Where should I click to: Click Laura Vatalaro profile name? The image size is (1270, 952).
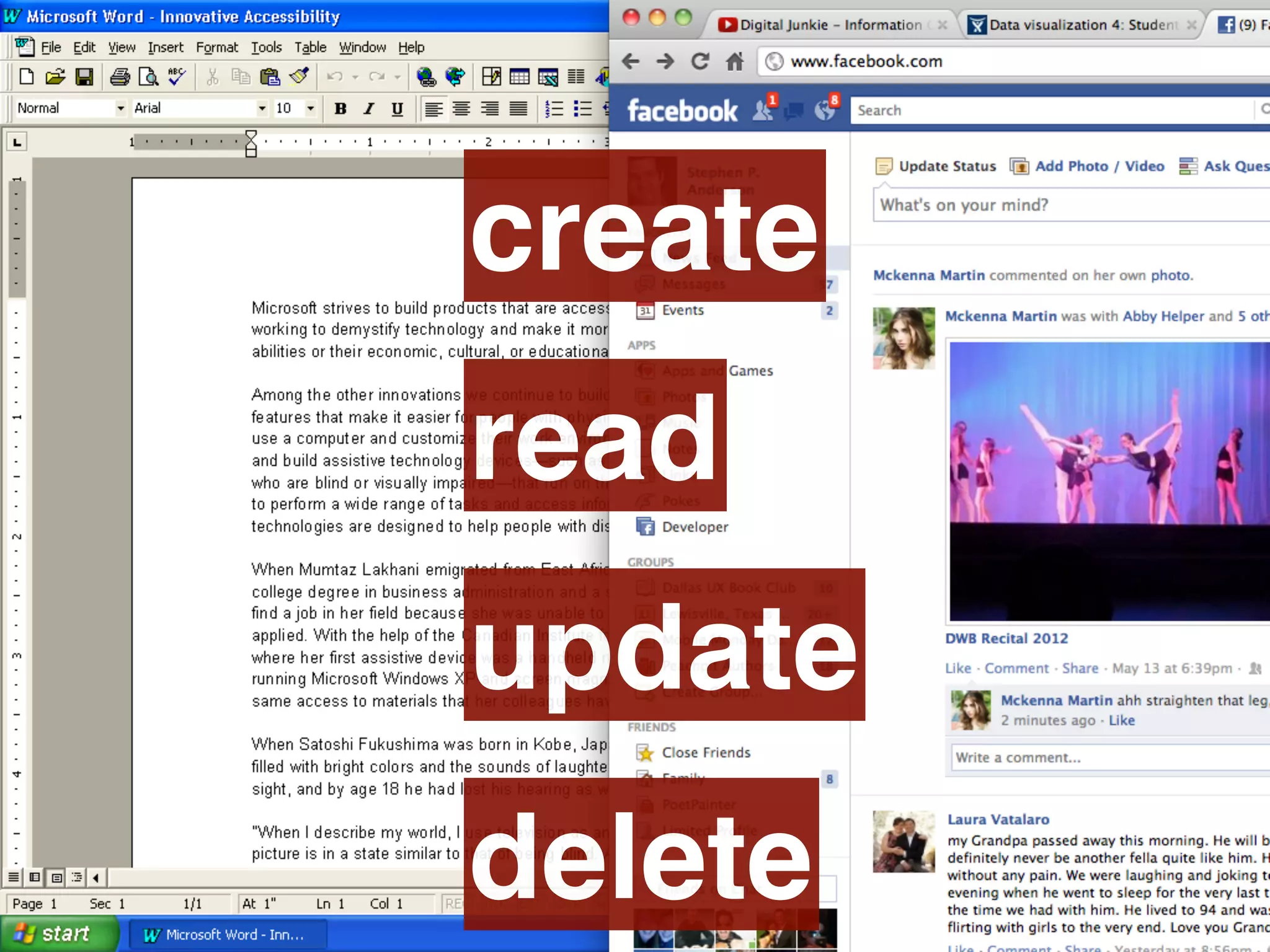pyautogui.click(x=998, y=819)
